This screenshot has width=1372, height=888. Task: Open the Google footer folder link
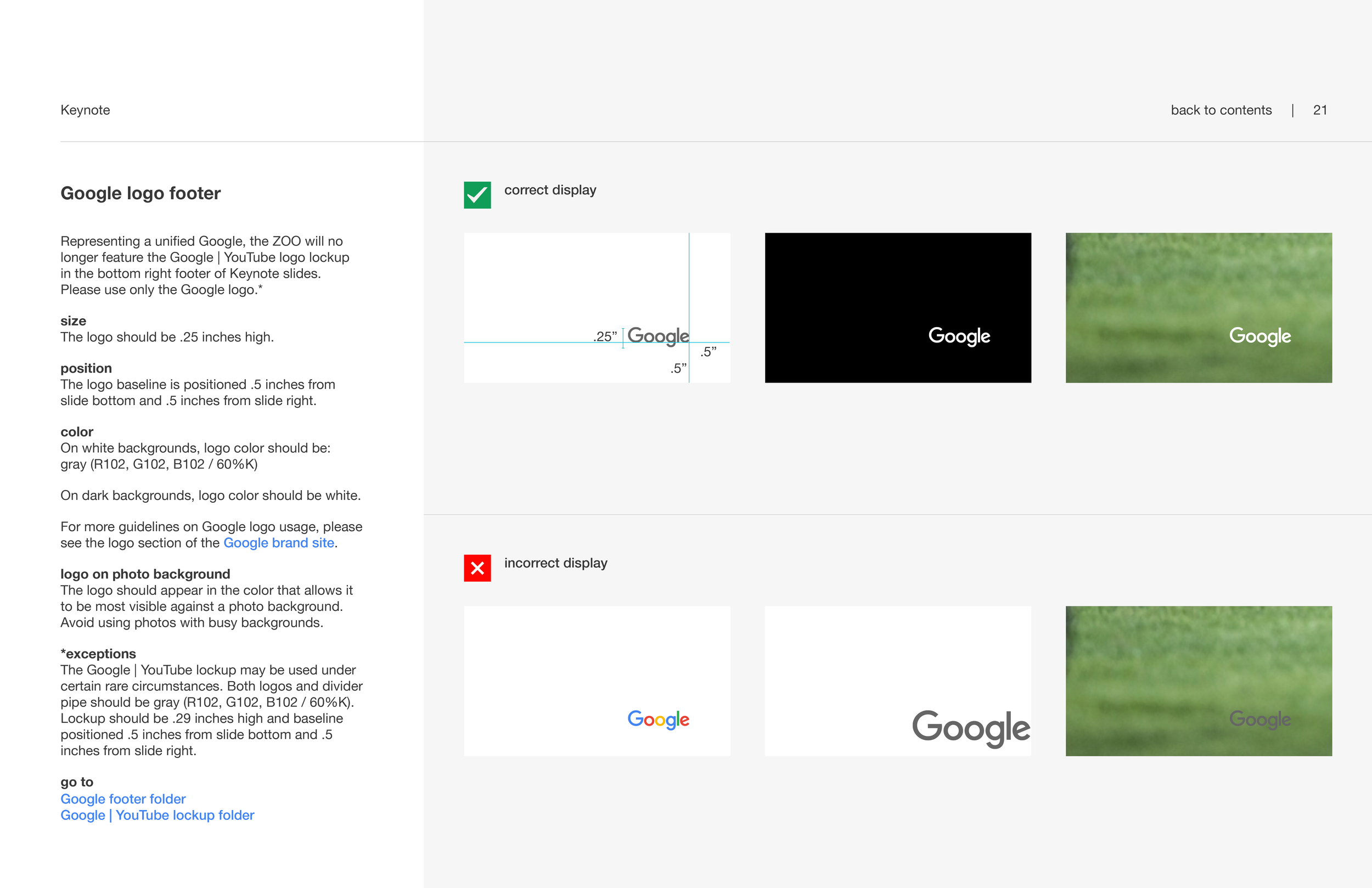pos(123,799)
